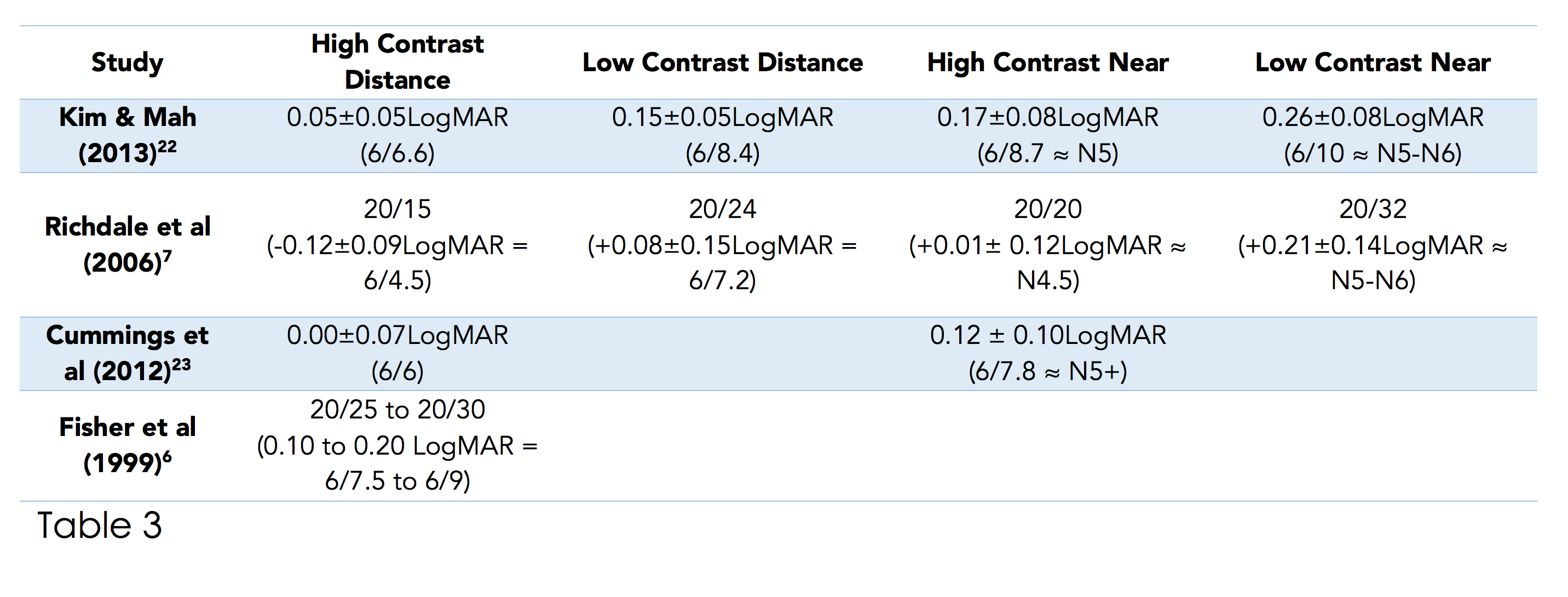Click the 20/32 low contrast near cell
This screenshot has width=1568, height=597.
[1373, 244]
